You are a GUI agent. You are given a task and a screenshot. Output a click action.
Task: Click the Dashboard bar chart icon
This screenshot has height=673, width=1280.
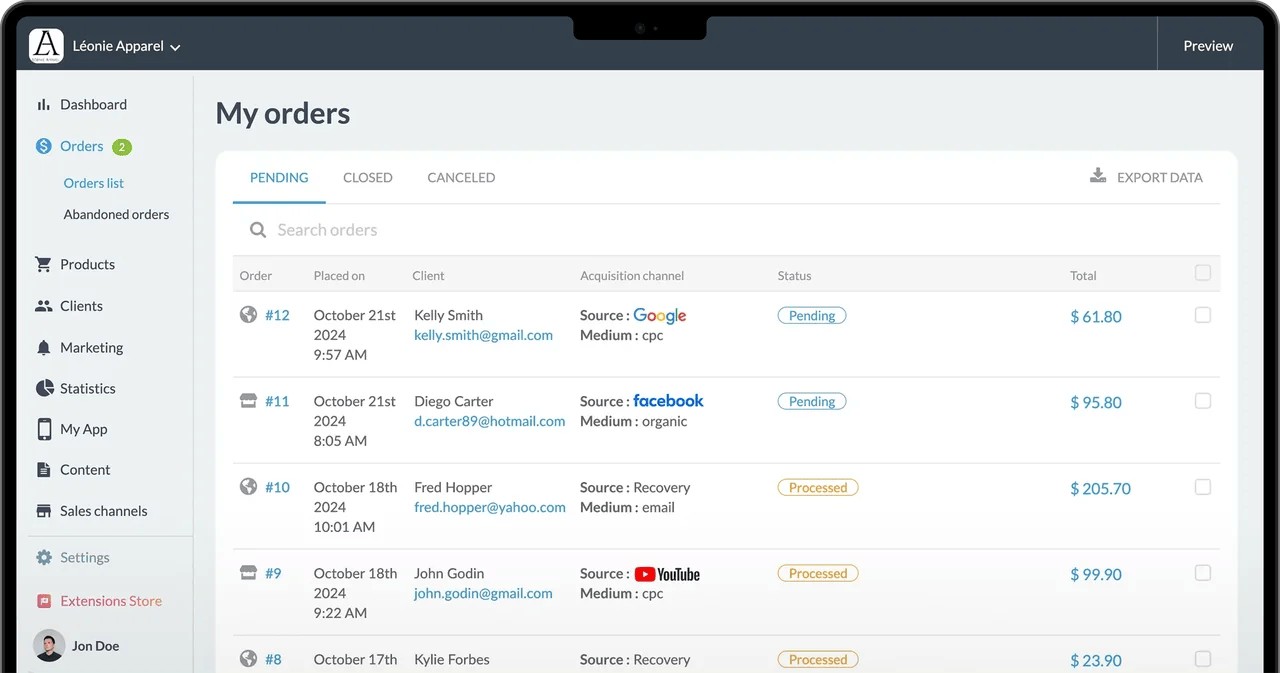pos(43,105)
